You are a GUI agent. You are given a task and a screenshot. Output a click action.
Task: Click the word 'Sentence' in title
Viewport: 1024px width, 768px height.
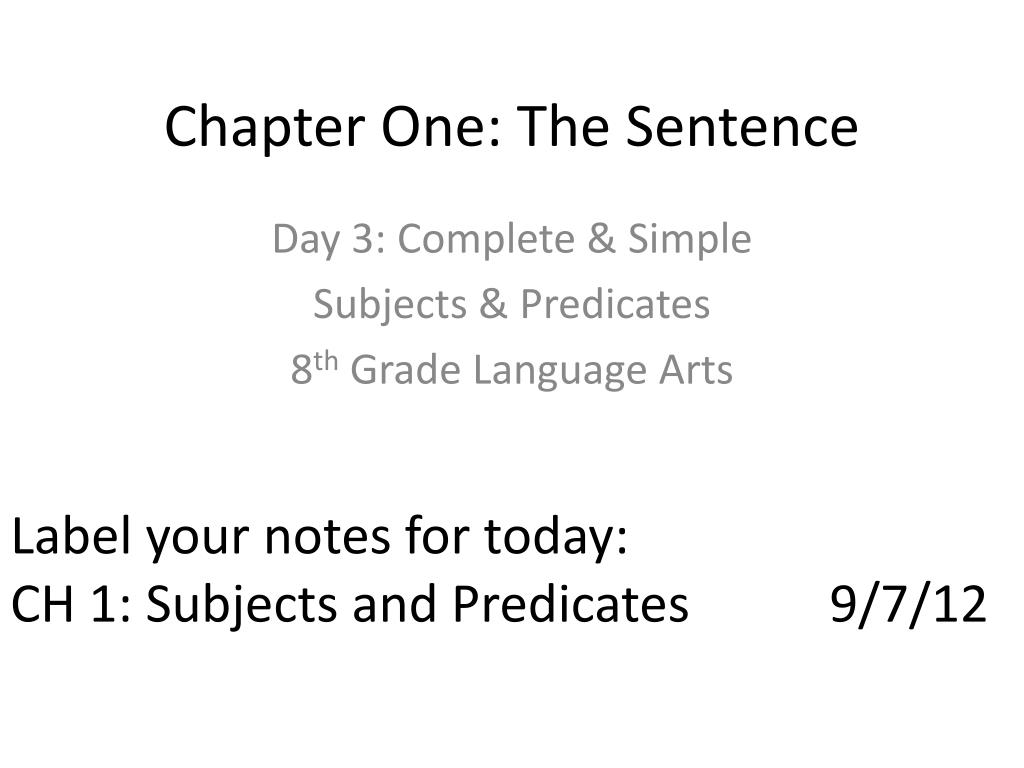tap(742, 127)
